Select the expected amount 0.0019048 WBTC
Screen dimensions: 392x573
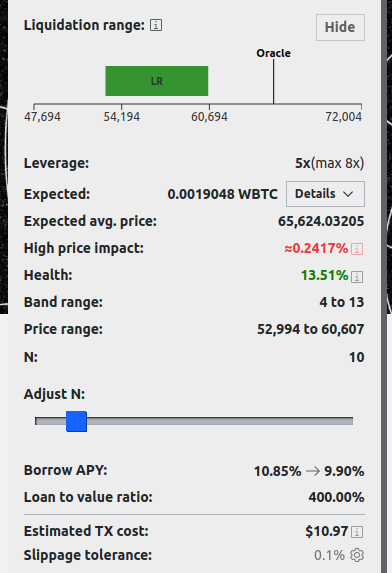pos(222,194)
